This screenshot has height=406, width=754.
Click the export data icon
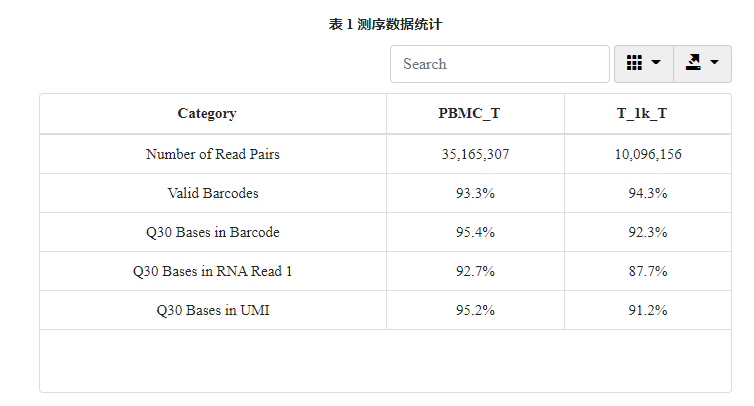(x=693, y=63)
